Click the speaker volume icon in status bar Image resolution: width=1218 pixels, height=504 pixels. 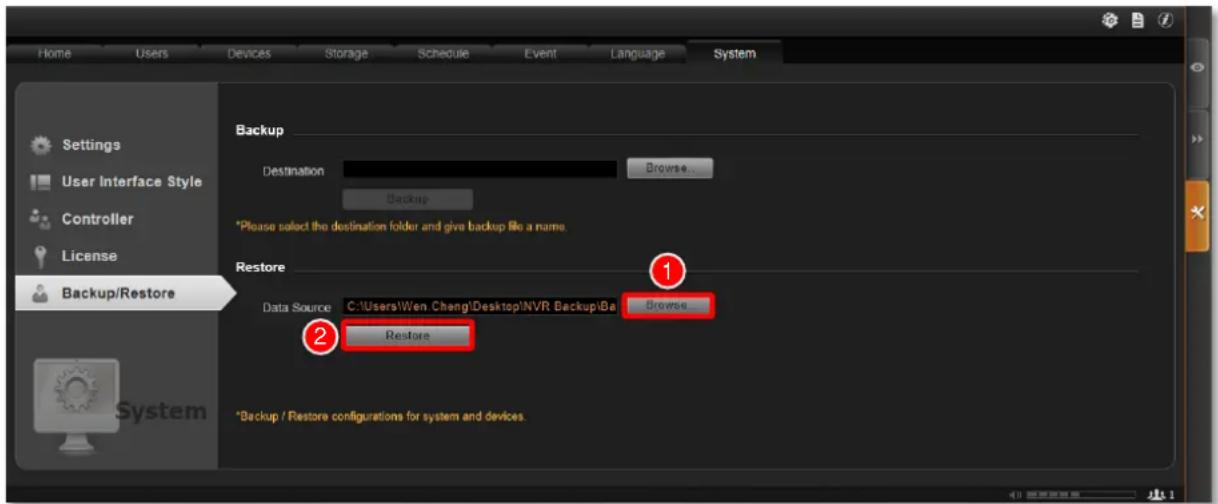point(1016,494)
